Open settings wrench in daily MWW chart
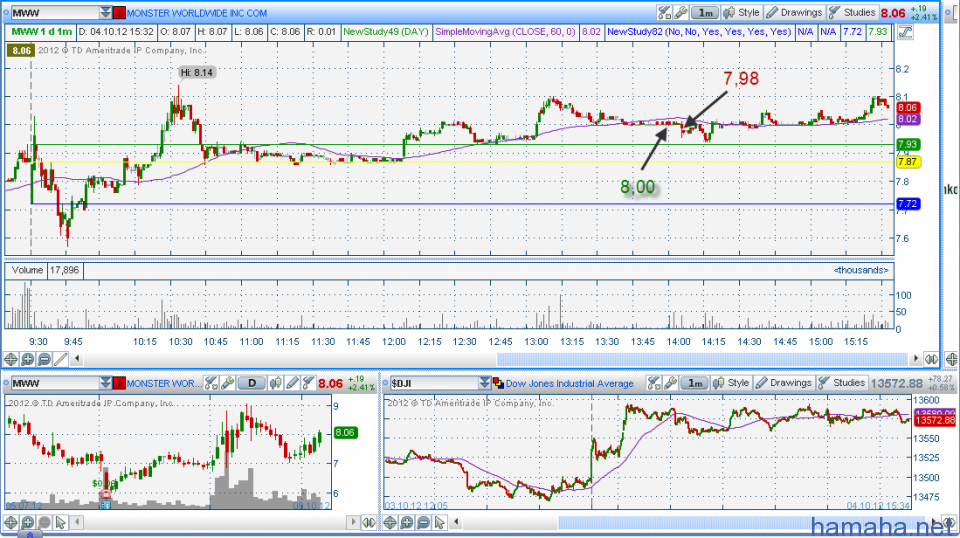The height and width of the screenshot is (538, 960). [228, 383]
